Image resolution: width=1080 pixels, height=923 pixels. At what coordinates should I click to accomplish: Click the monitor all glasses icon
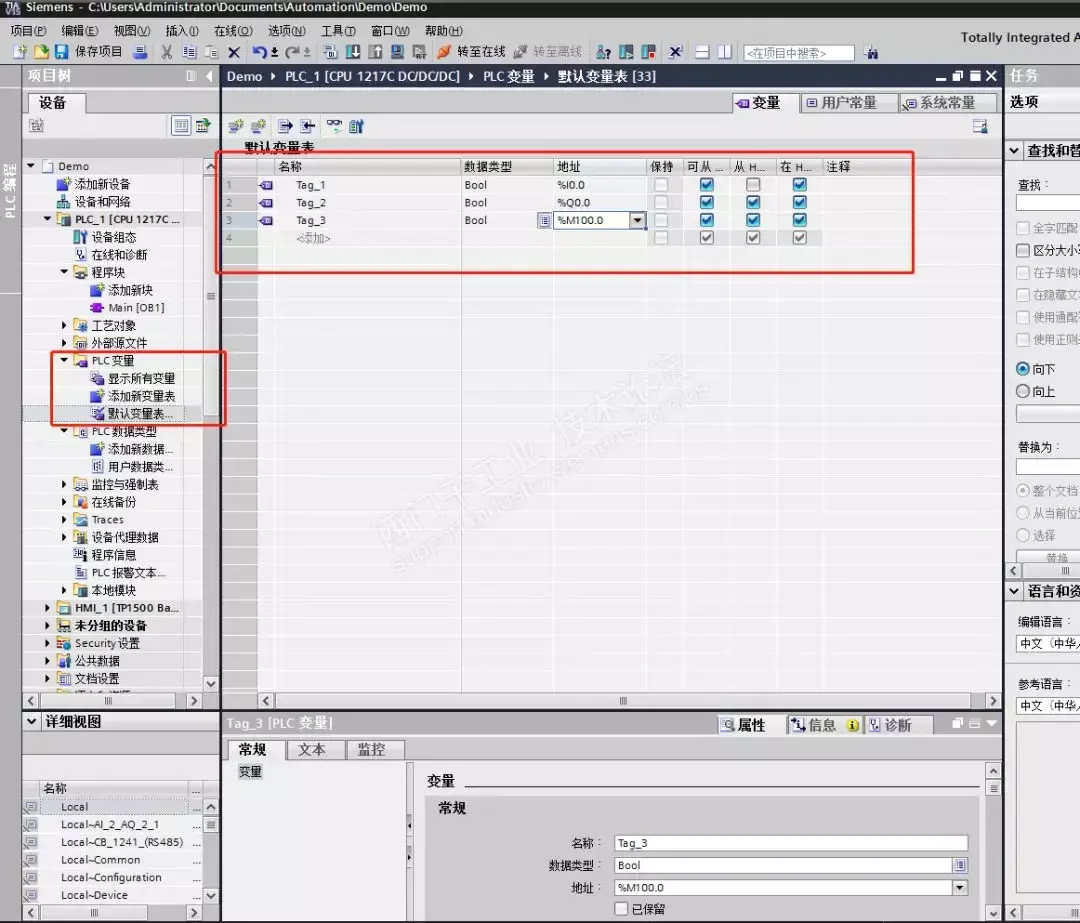(334, 126)
